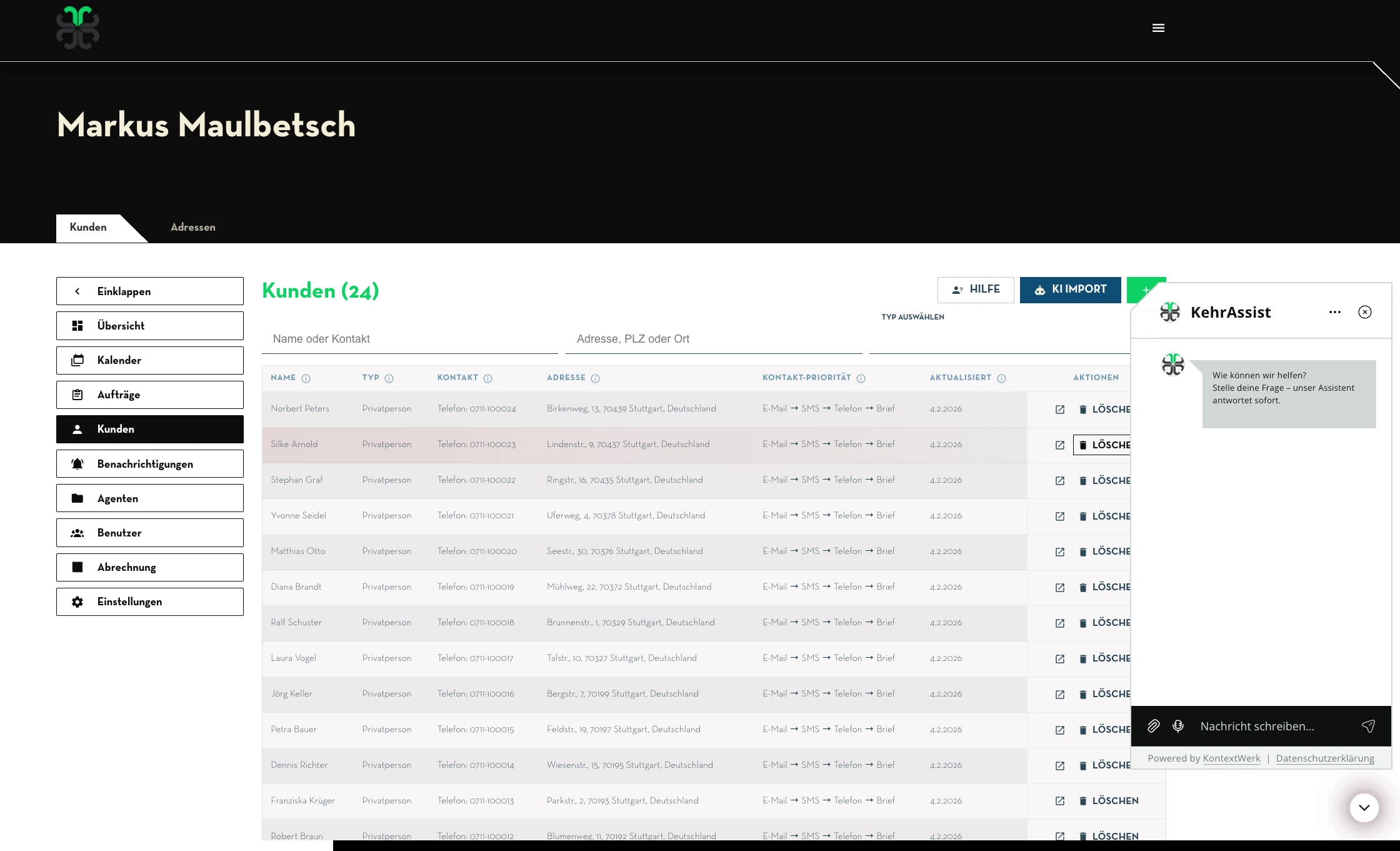This screenshot has width=1400, height=851.
Task: Send chat message with paper plane icon
Action: [1368, 726]
